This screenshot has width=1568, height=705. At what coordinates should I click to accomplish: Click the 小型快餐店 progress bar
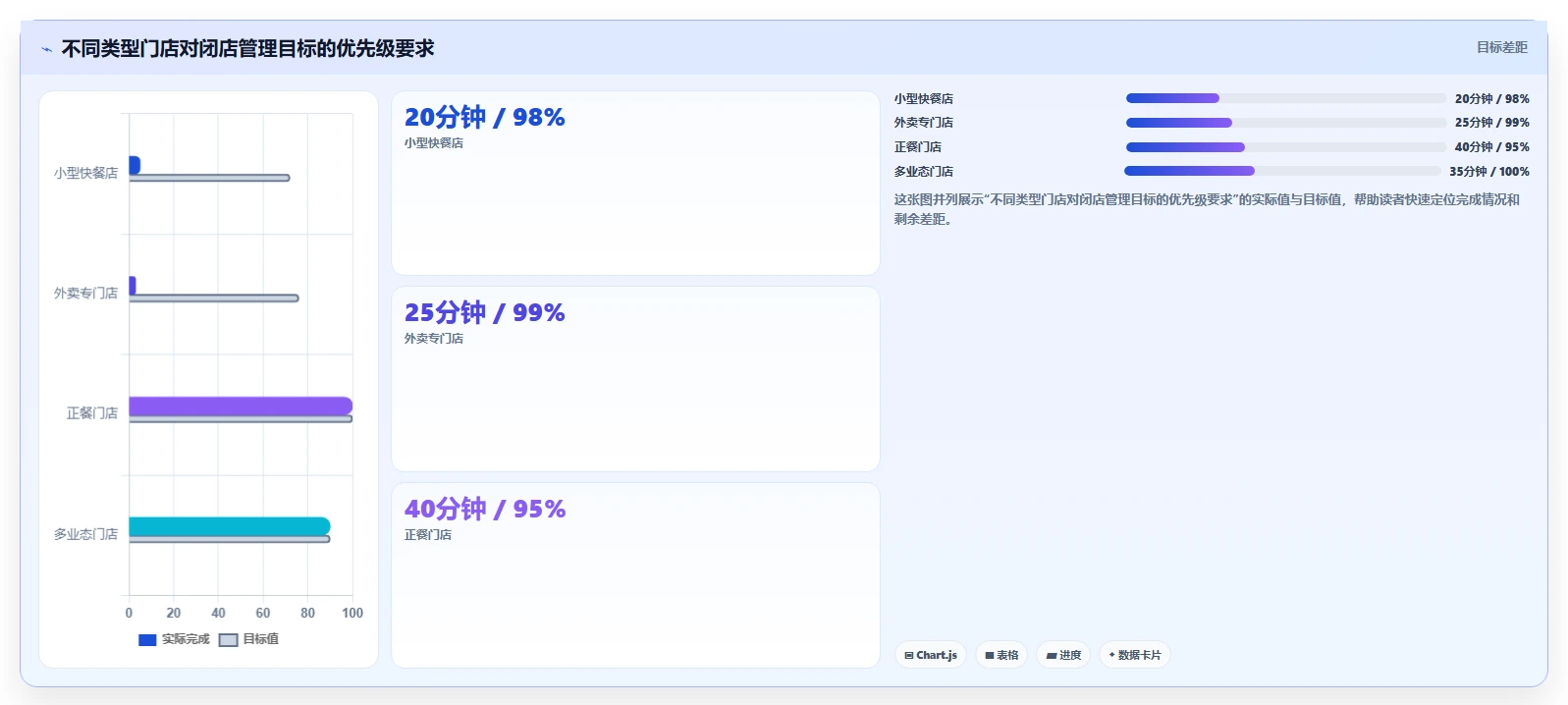pyautogui.click(x=1286, y=98)
